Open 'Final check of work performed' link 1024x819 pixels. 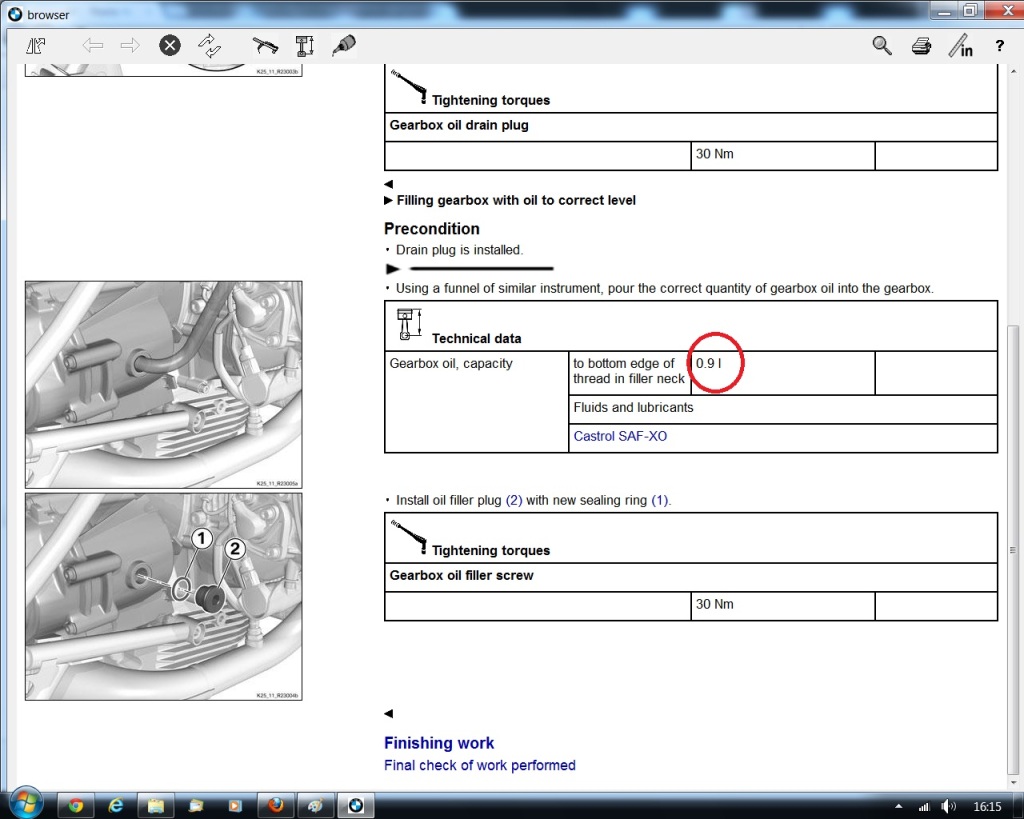479,765
